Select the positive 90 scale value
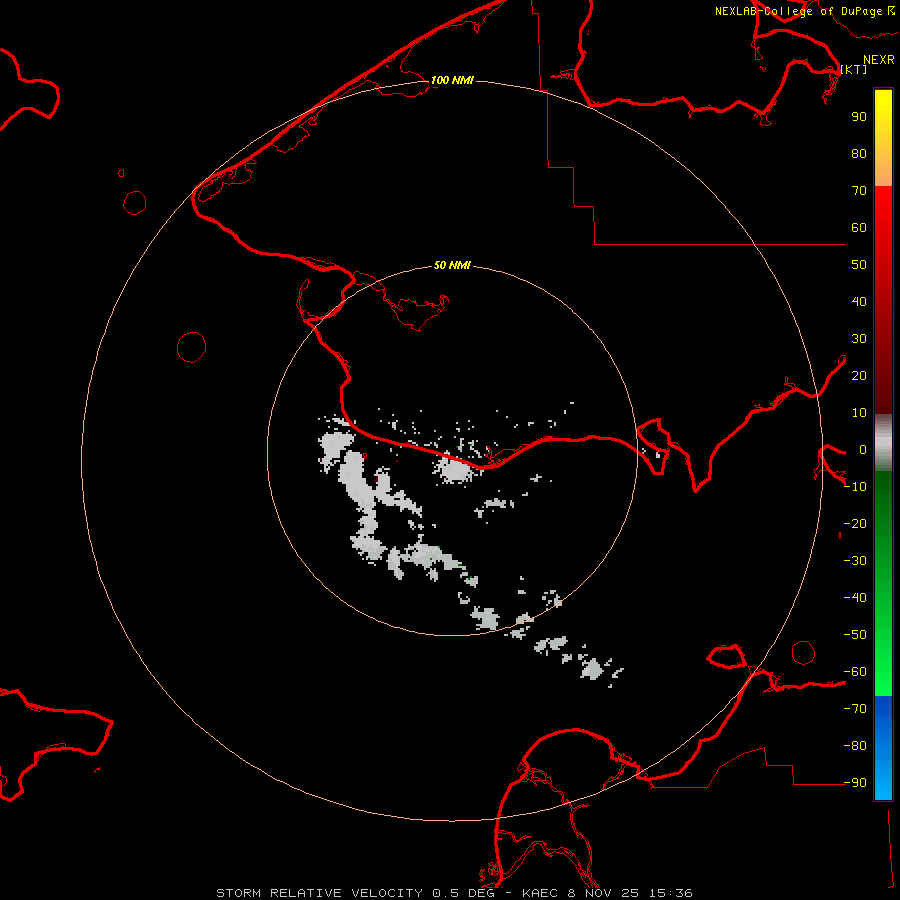 [x=859, y=117]
